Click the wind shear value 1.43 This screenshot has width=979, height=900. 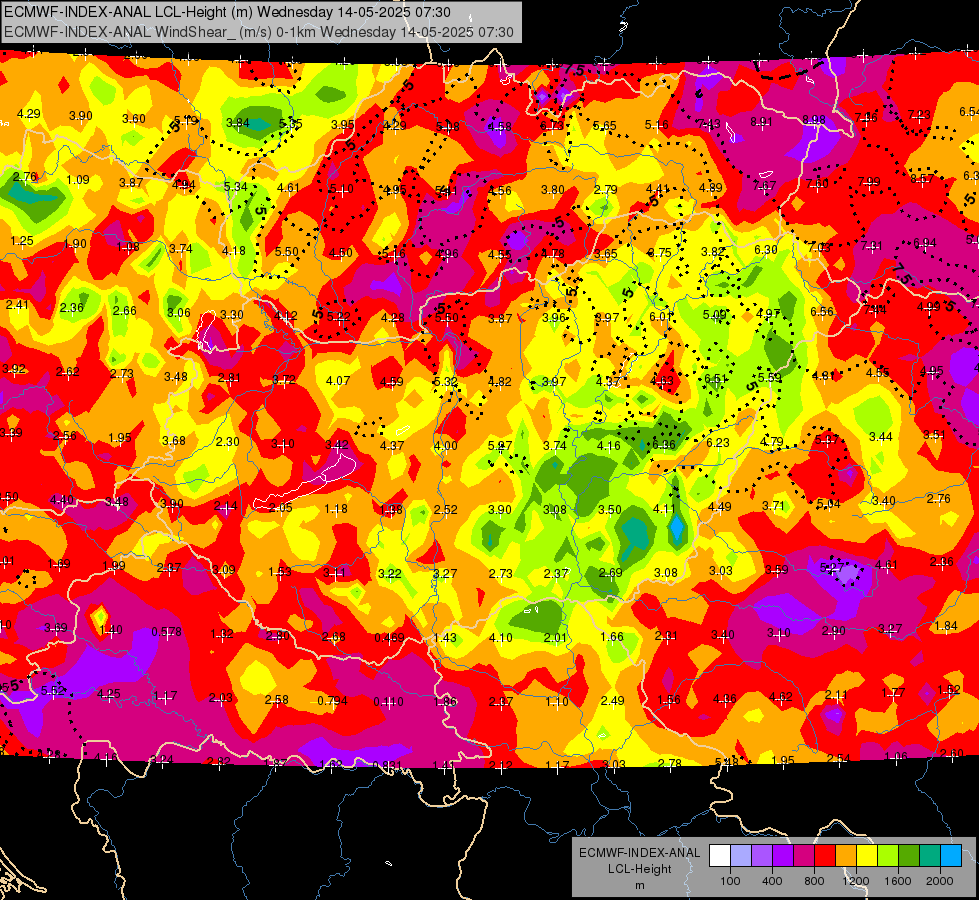pos(445,638)
